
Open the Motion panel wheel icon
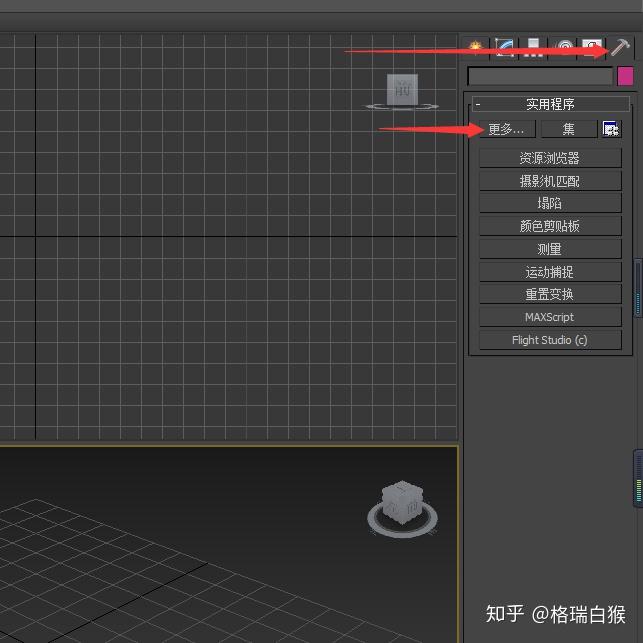point(564,48)
